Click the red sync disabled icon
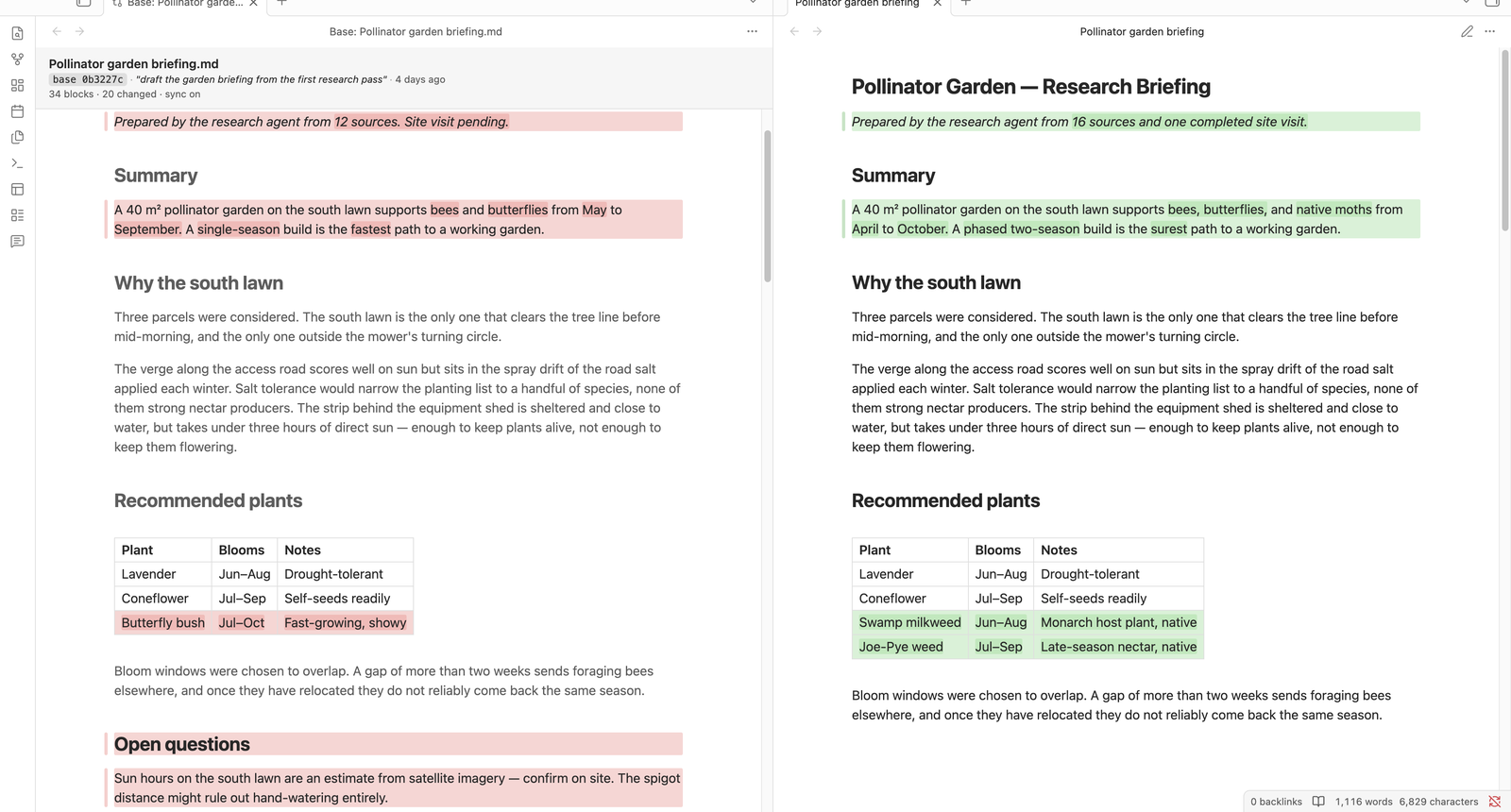1511x812 pixels. click(1495, 802)
